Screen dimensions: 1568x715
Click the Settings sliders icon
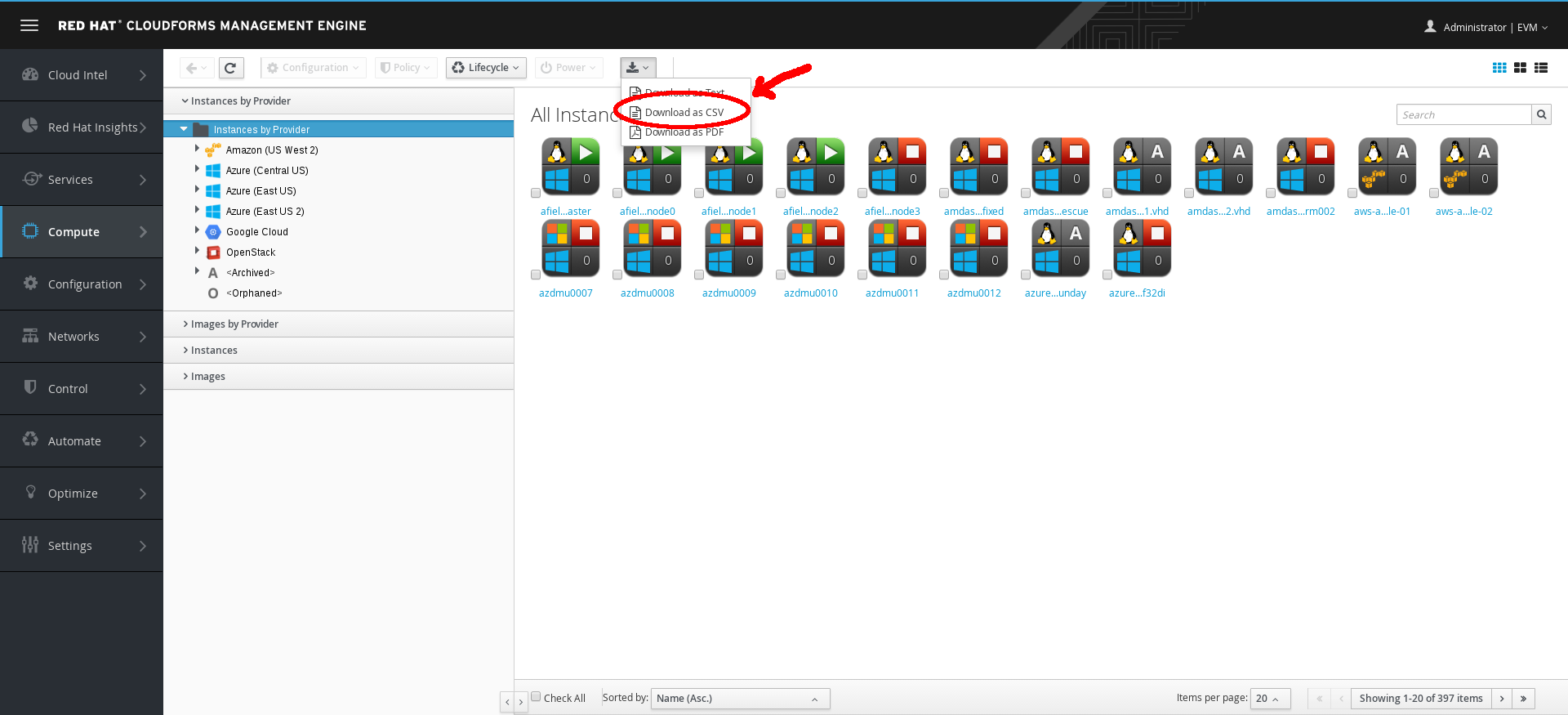pos(30,544)
